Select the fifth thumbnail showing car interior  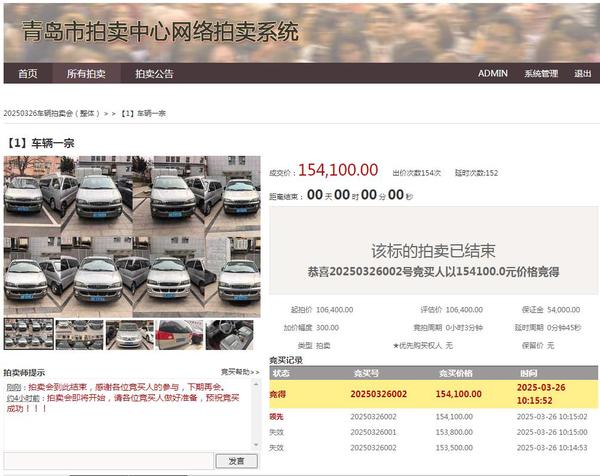[x=231, y=334]
